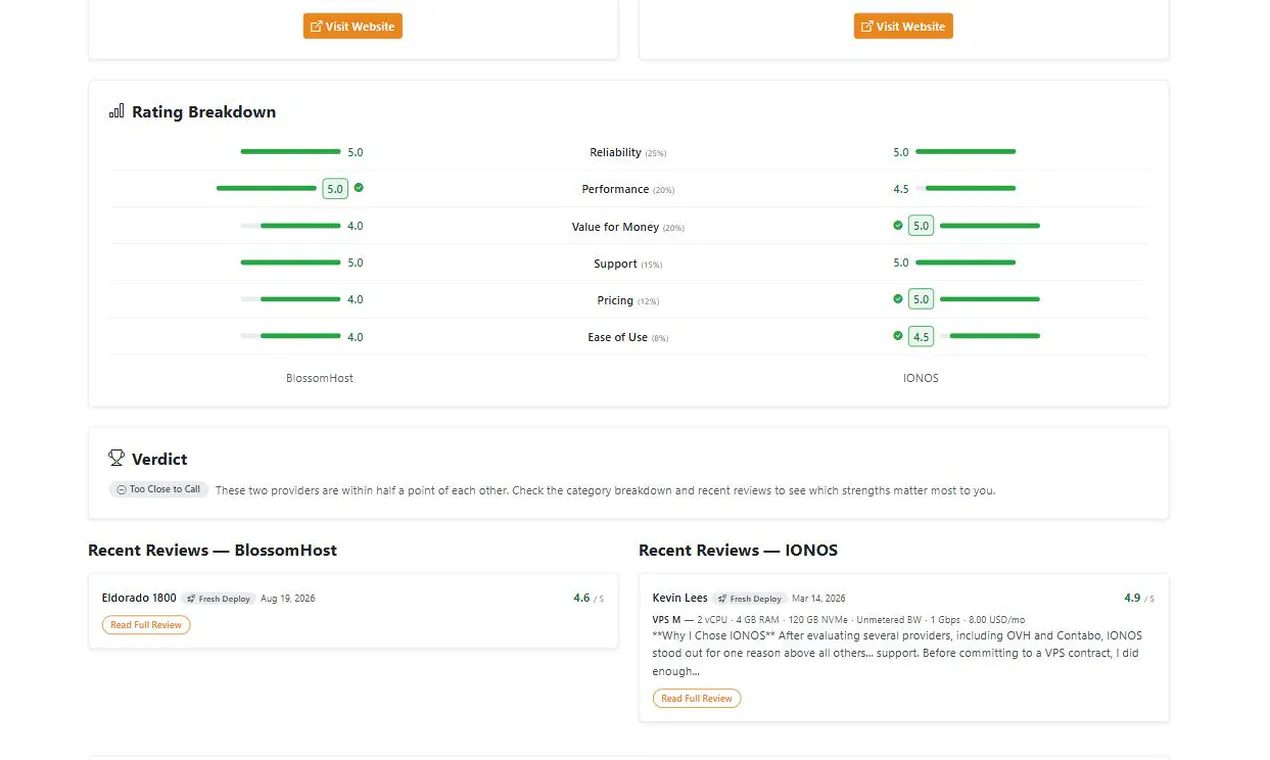The image size is (1270, 760).
Task: Click the boxed 4.5 IONOS Ease of Use score
Action: (921, 337)
